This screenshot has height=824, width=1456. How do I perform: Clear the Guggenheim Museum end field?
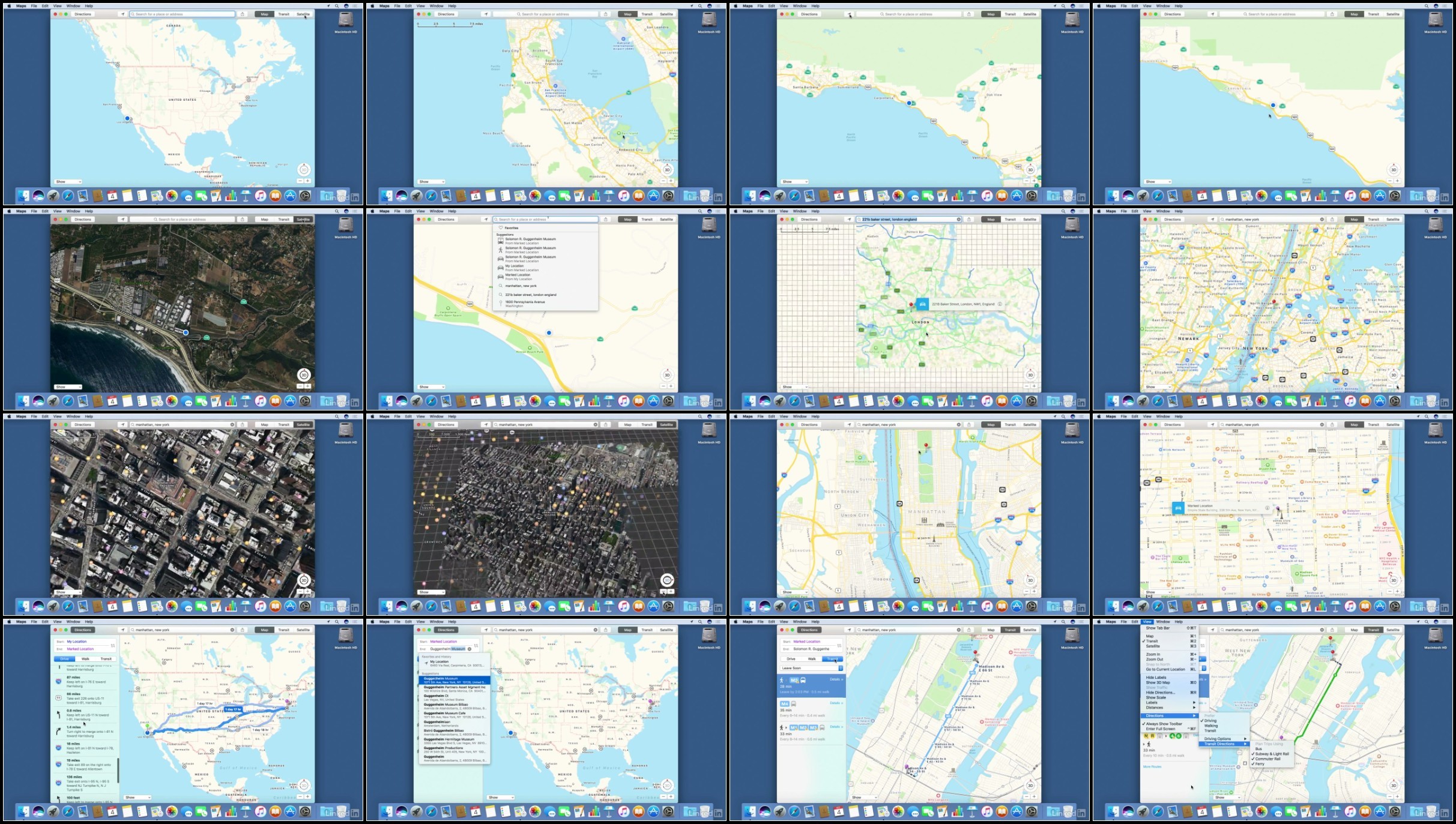470,649
